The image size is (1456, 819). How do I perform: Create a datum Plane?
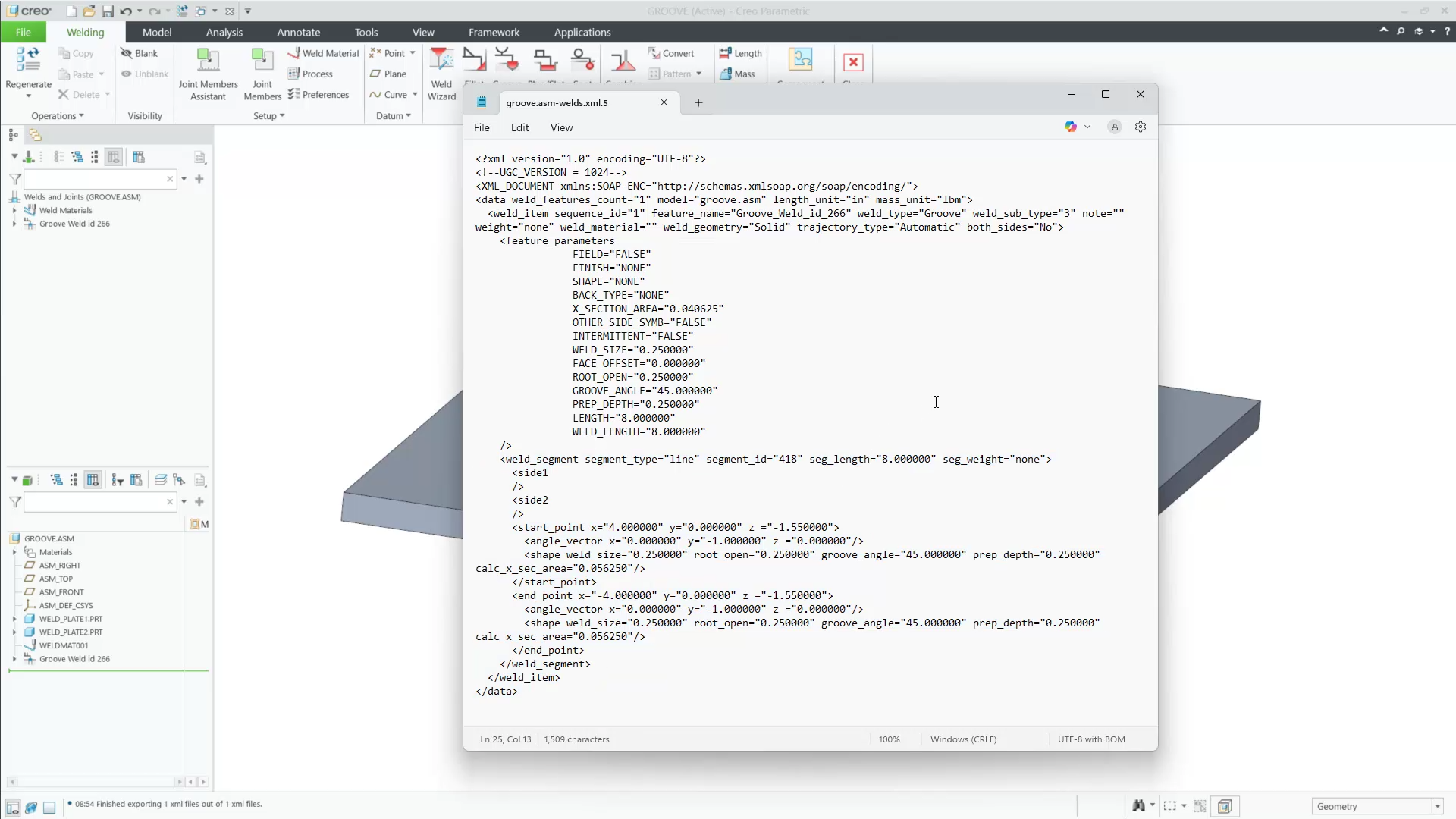[388, 74]
